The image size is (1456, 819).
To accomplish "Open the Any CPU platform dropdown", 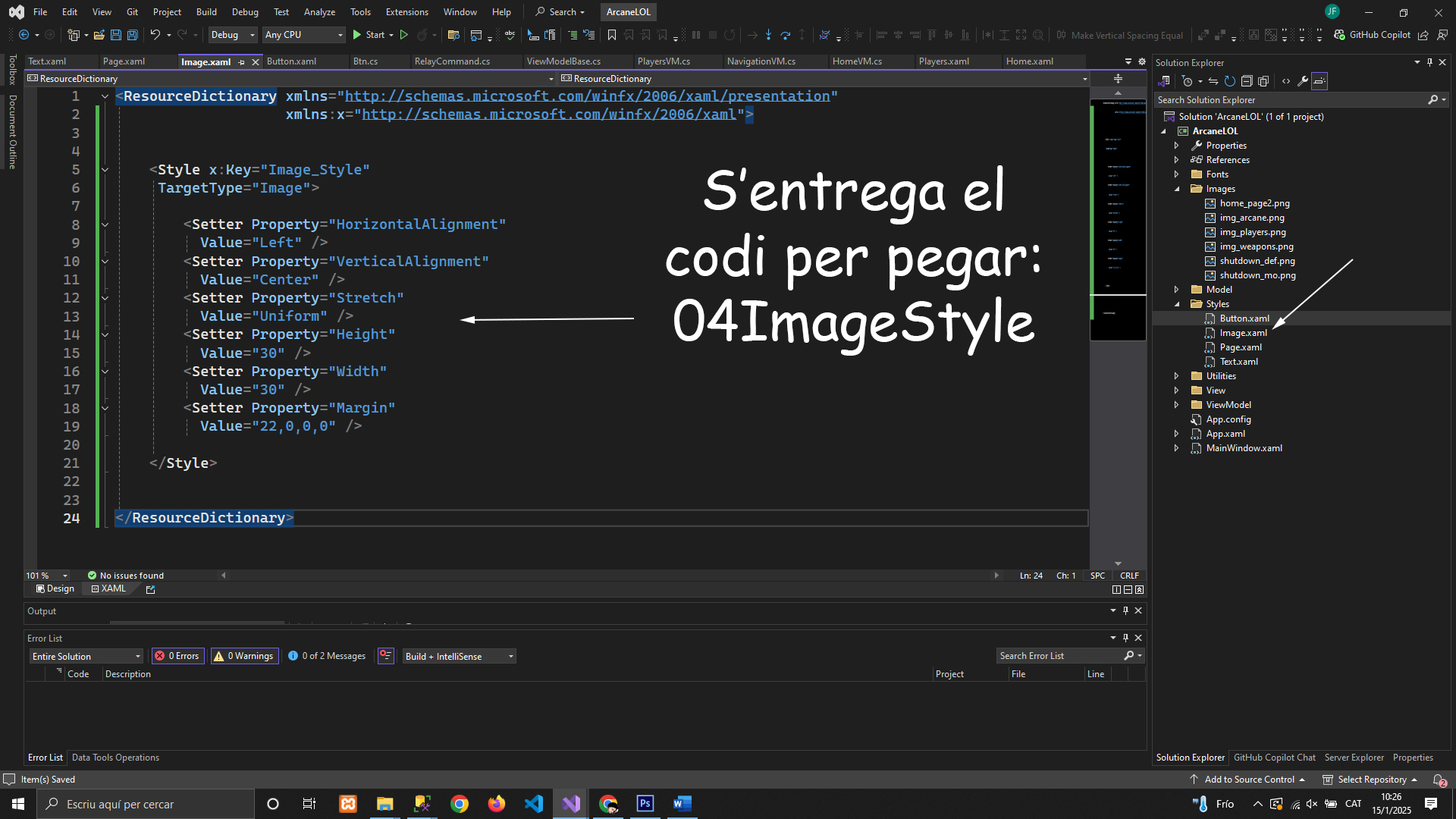I will pyautogui.click(x=303, y=35).
